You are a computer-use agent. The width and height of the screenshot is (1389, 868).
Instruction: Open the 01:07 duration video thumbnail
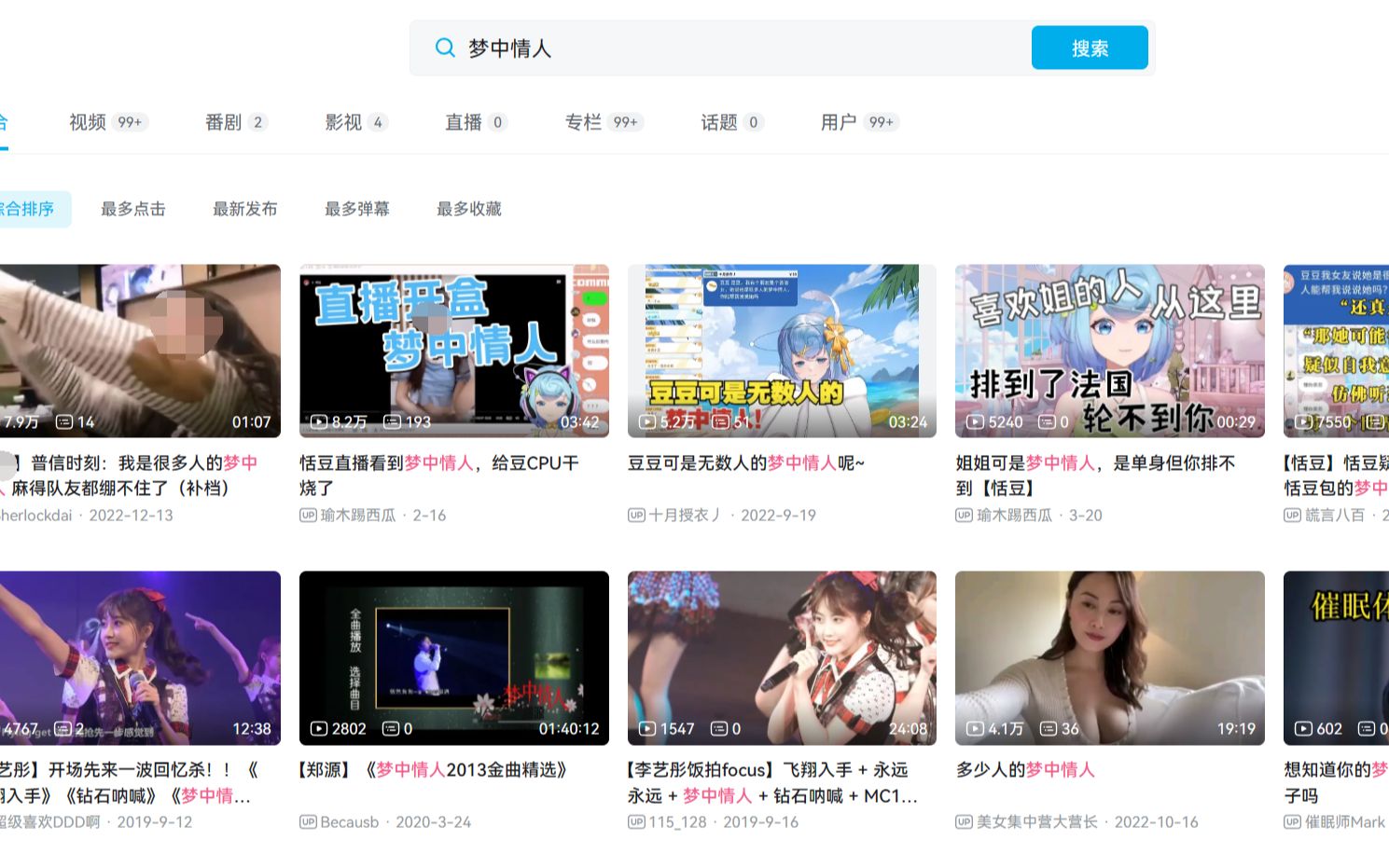tap(140, 351)
